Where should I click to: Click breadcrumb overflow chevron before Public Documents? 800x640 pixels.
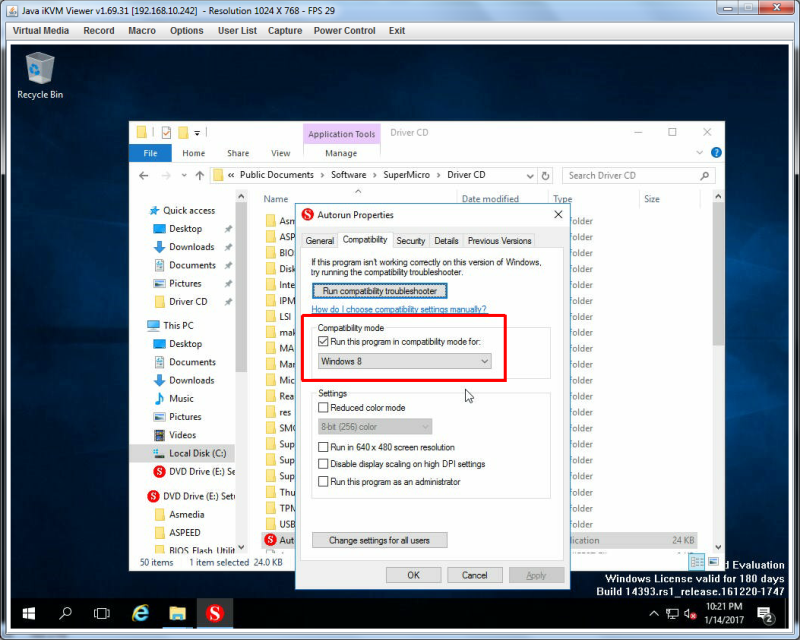point(231,175)
